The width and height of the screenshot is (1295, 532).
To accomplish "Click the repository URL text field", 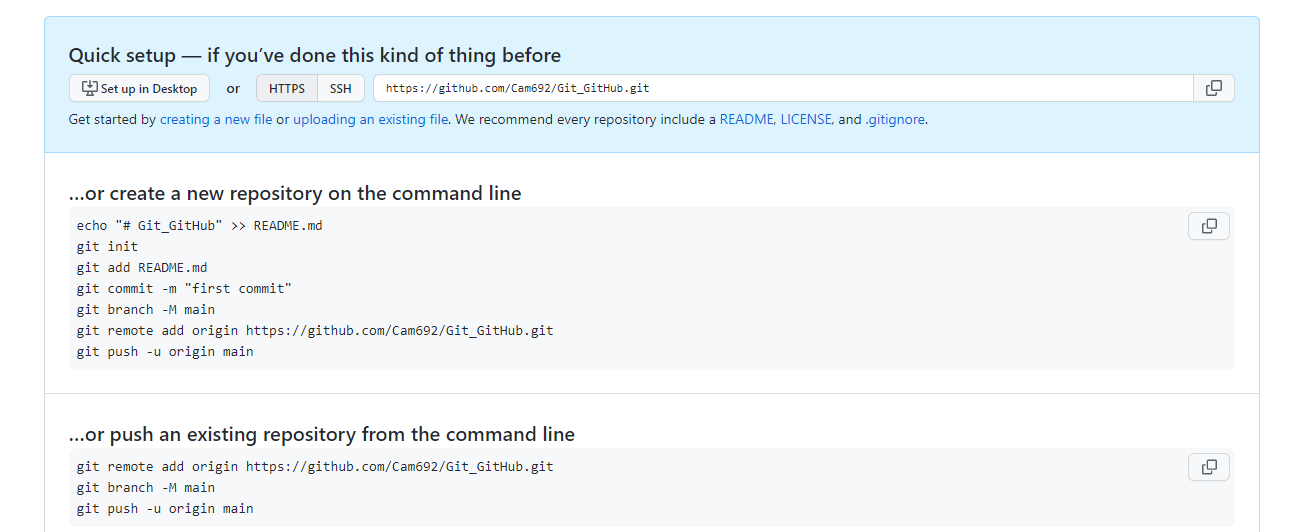I will (x=780, y=88).
